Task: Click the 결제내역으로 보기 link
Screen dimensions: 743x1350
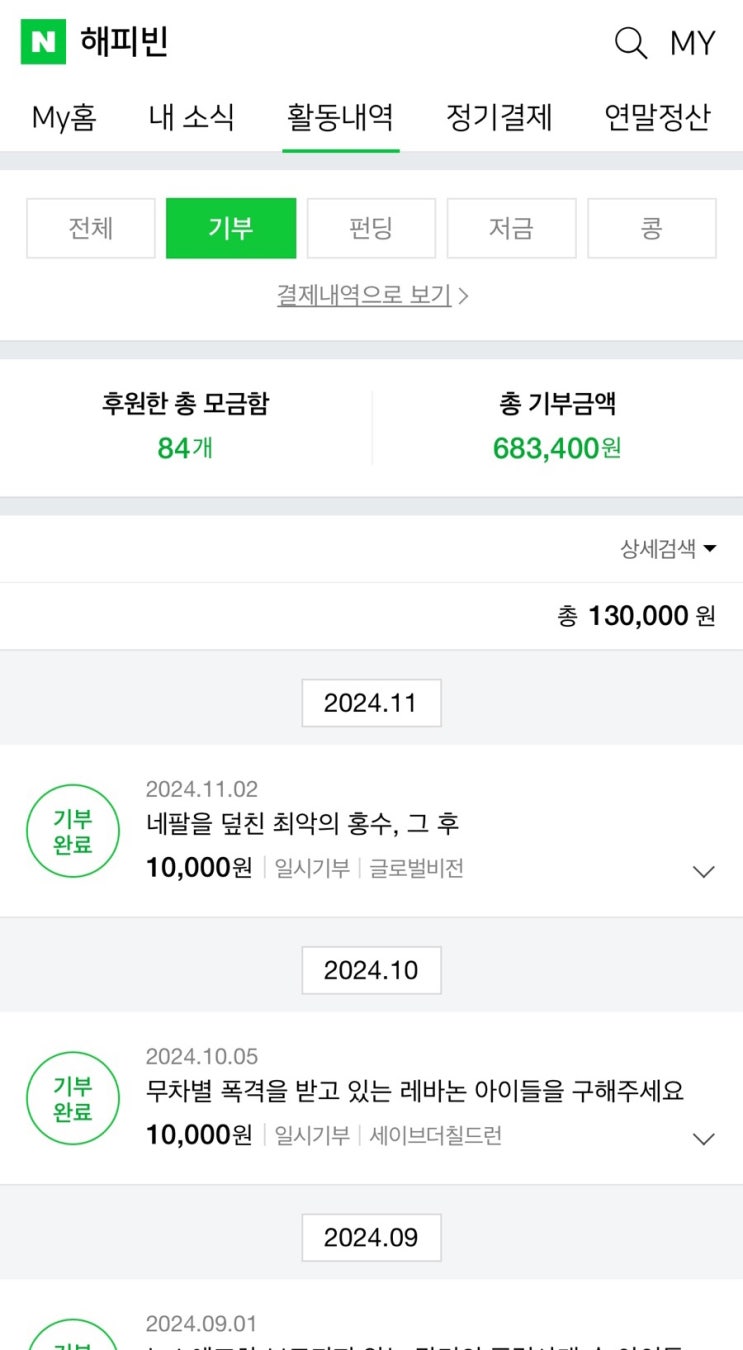Action: tap(371, 295)
